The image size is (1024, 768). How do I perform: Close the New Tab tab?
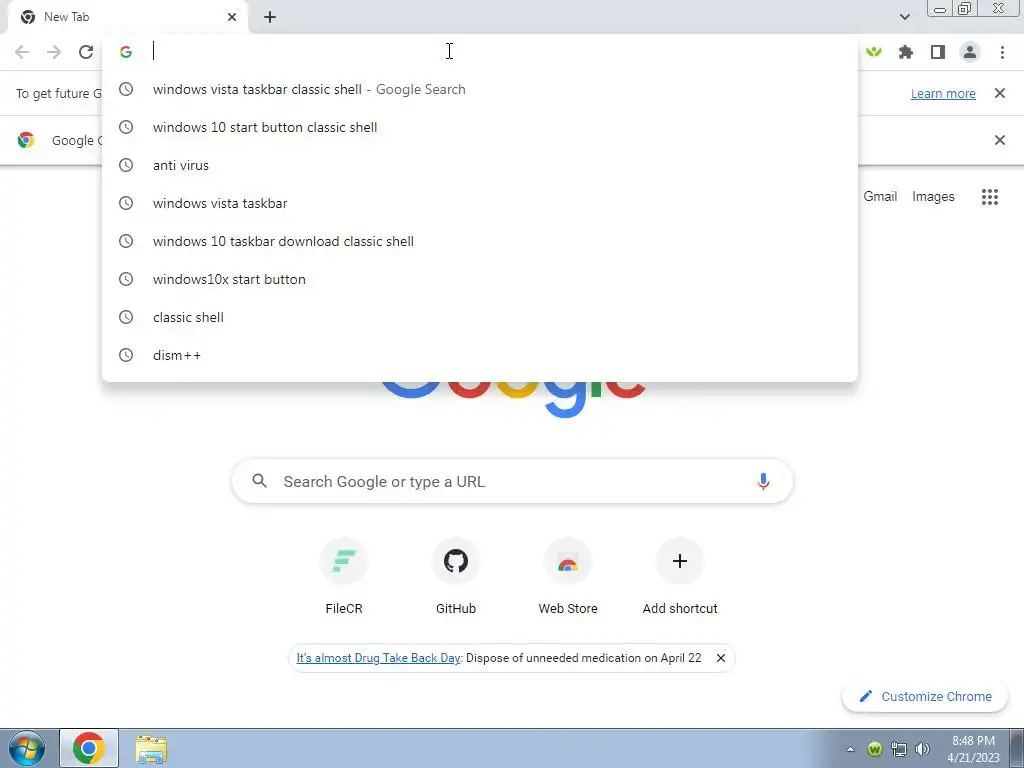[232, 17]
